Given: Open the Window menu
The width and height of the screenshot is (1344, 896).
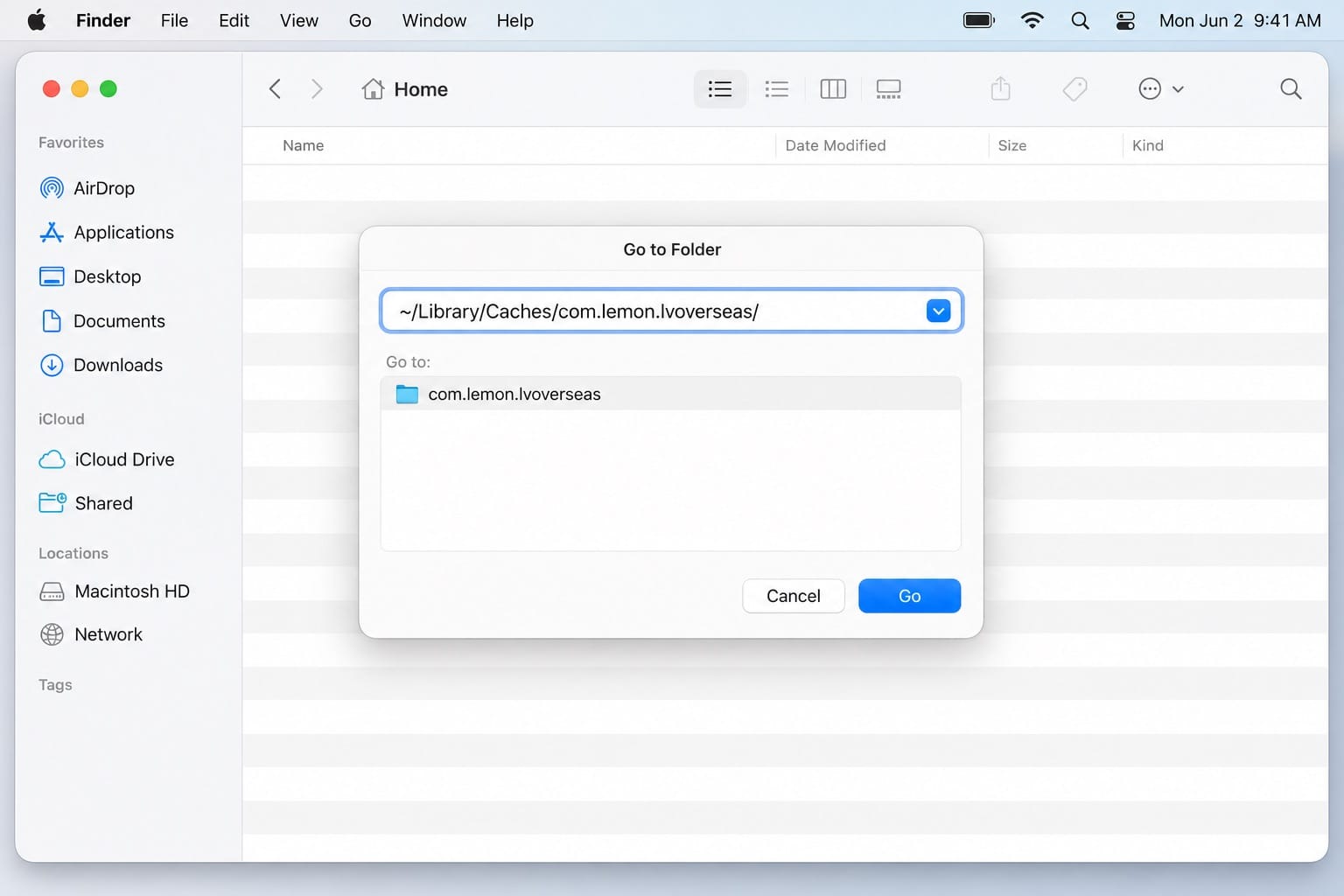Looking at the screenshot, I should pyautogui.click(x=434, y=20).
